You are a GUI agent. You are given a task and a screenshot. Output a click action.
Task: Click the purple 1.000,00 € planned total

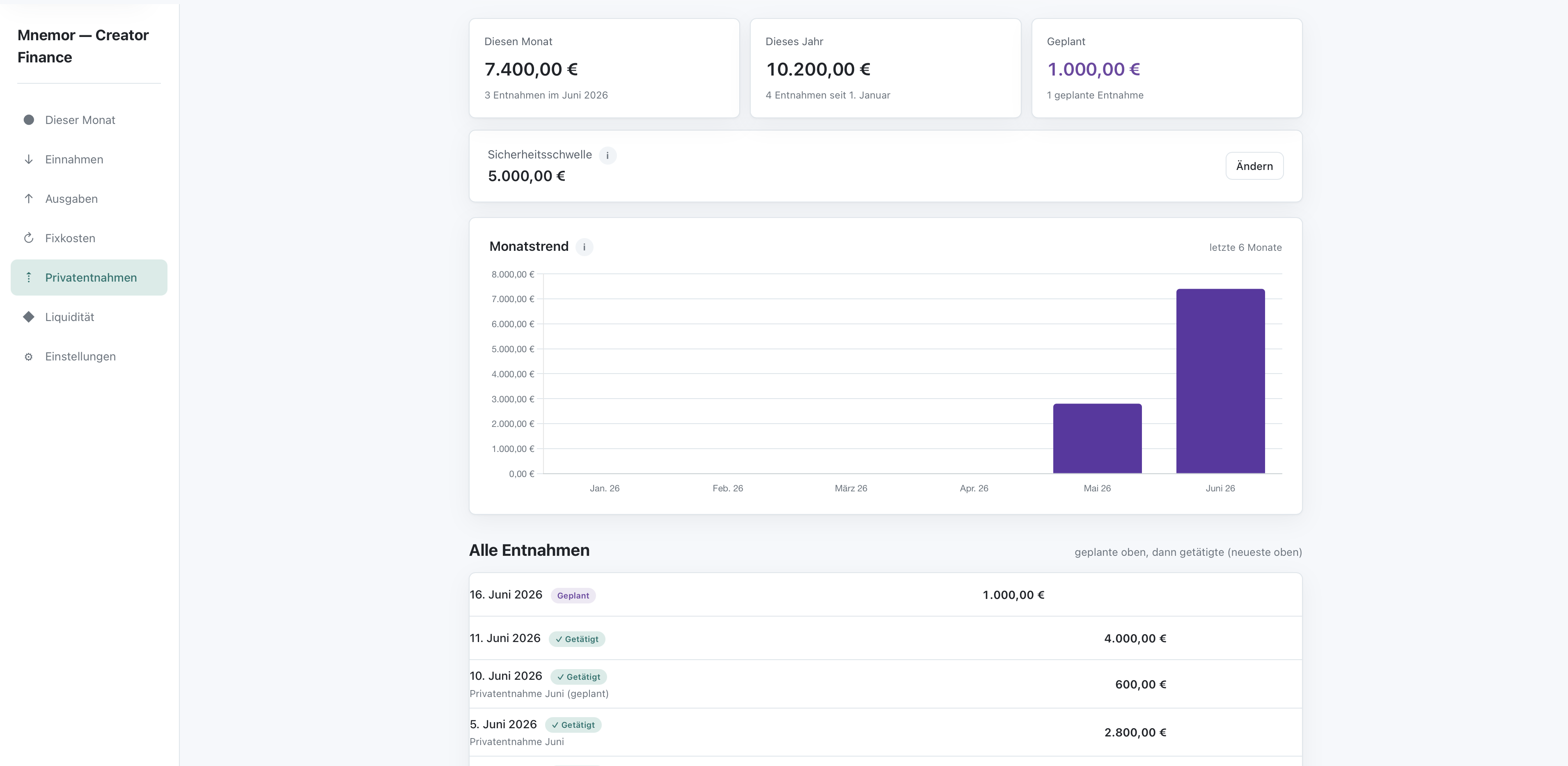coord(1093,69)
